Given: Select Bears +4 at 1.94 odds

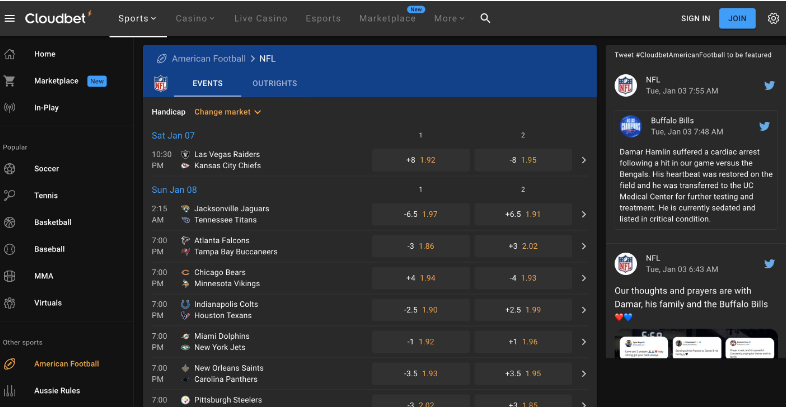Looking at the screenshot, I should click(x=421, y=278).
